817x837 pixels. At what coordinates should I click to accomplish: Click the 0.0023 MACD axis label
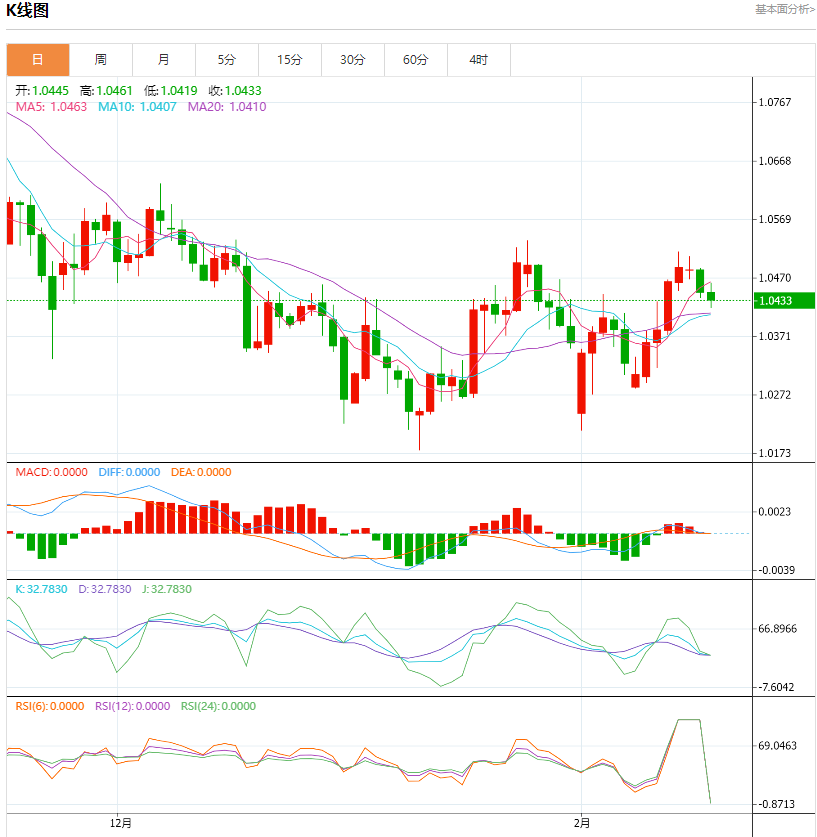(775, 512)
